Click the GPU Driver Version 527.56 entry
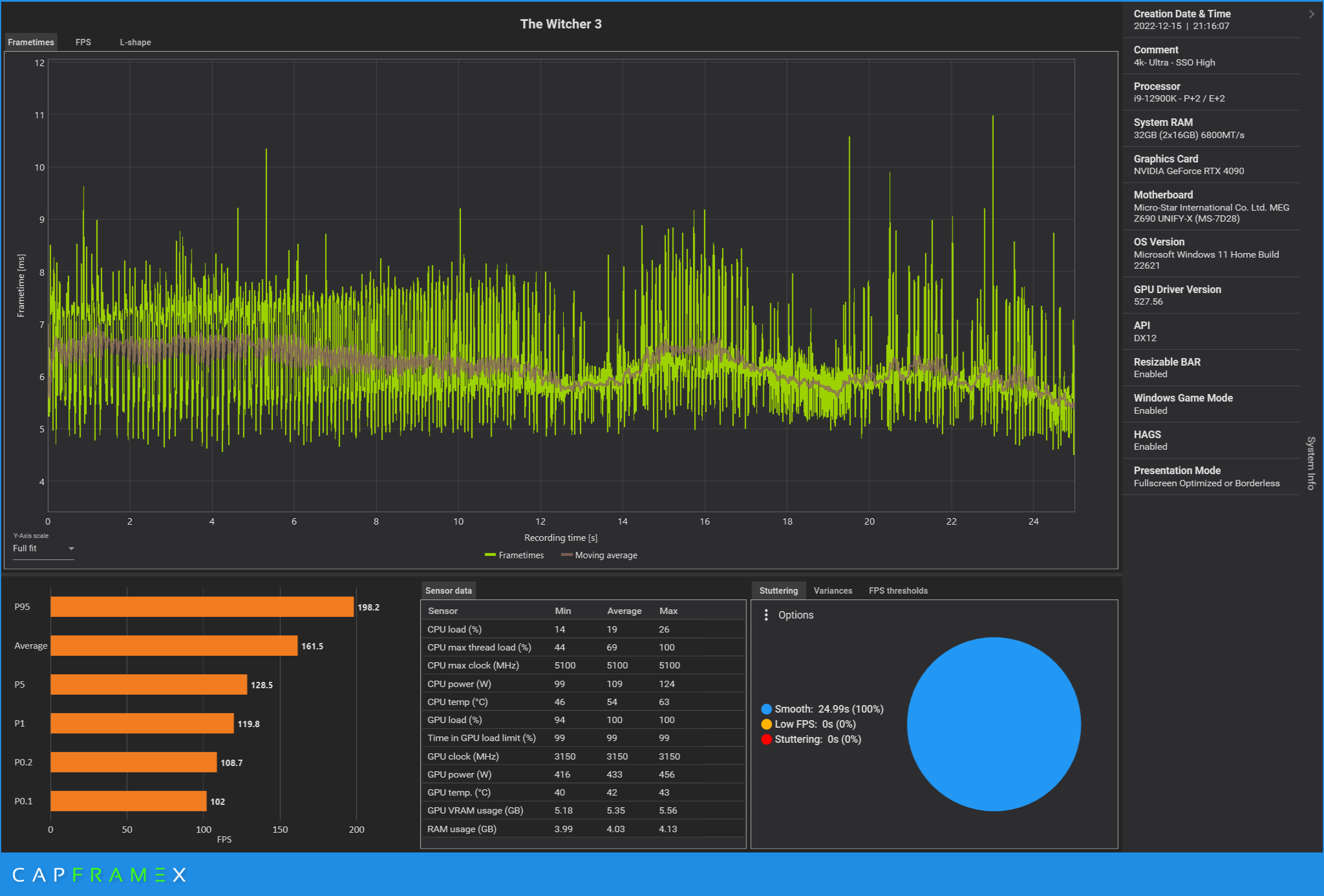The height and width of the screenshot is (896, 1324). point(1211,295)
